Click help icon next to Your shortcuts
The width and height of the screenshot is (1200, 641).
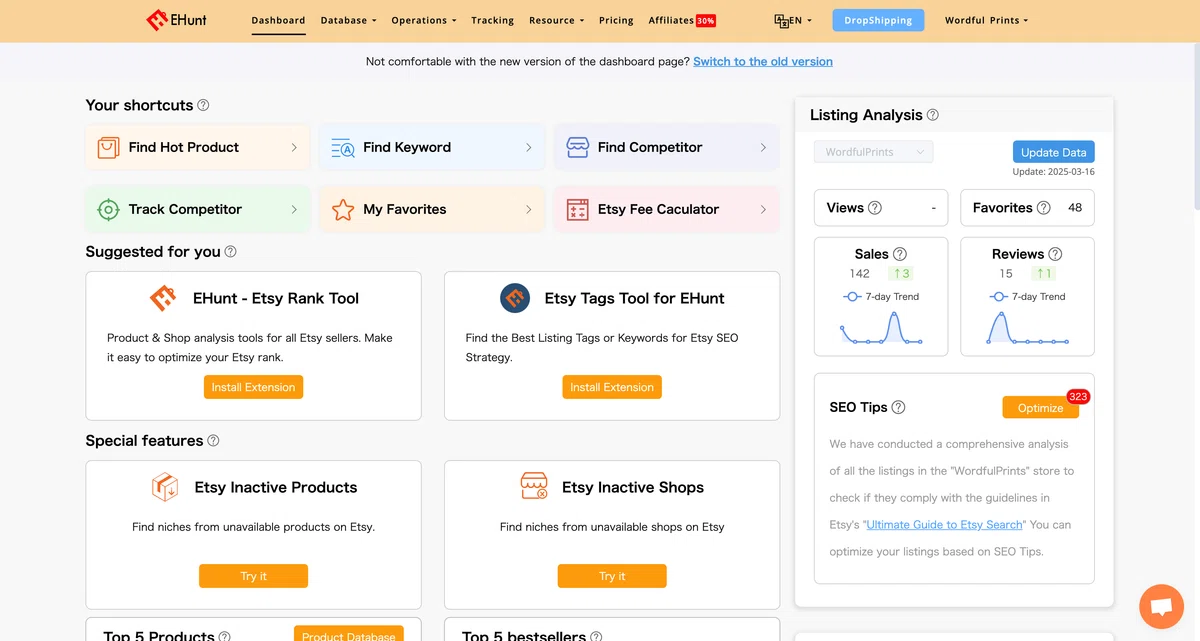tap(204, 105)
